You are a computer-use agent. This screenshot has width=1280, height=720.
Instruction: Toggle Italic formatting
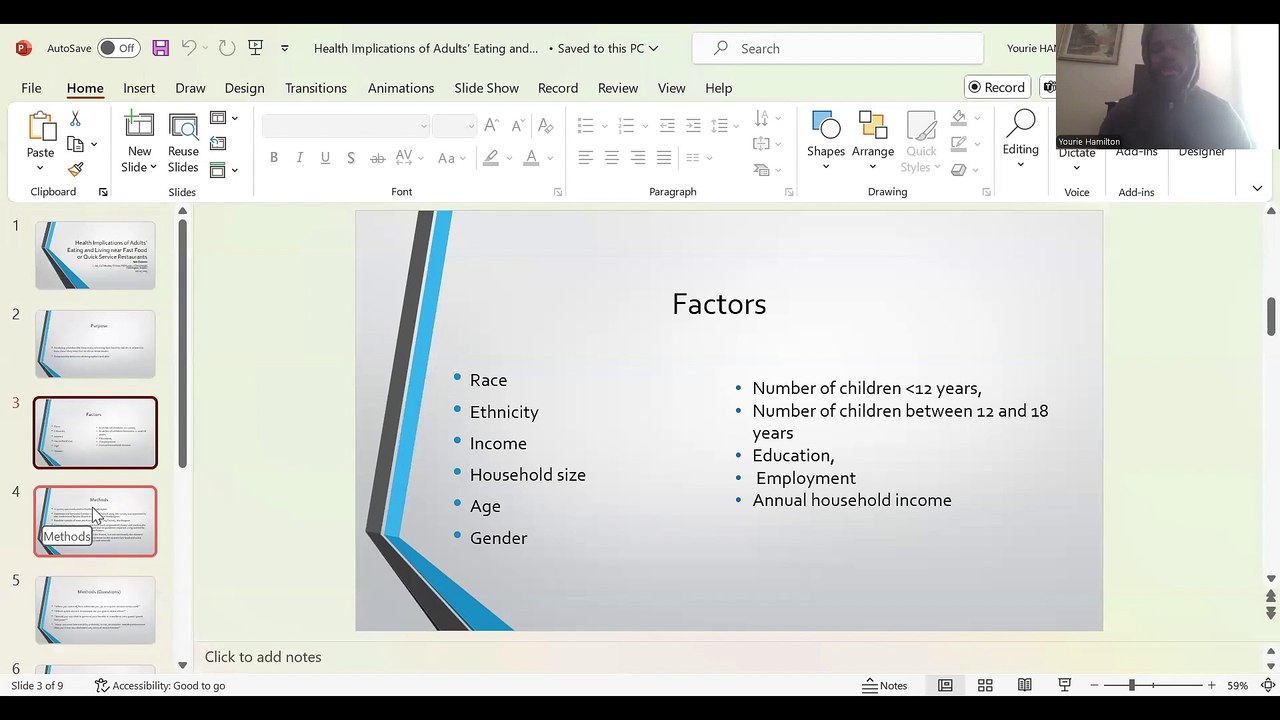point(300,158)
